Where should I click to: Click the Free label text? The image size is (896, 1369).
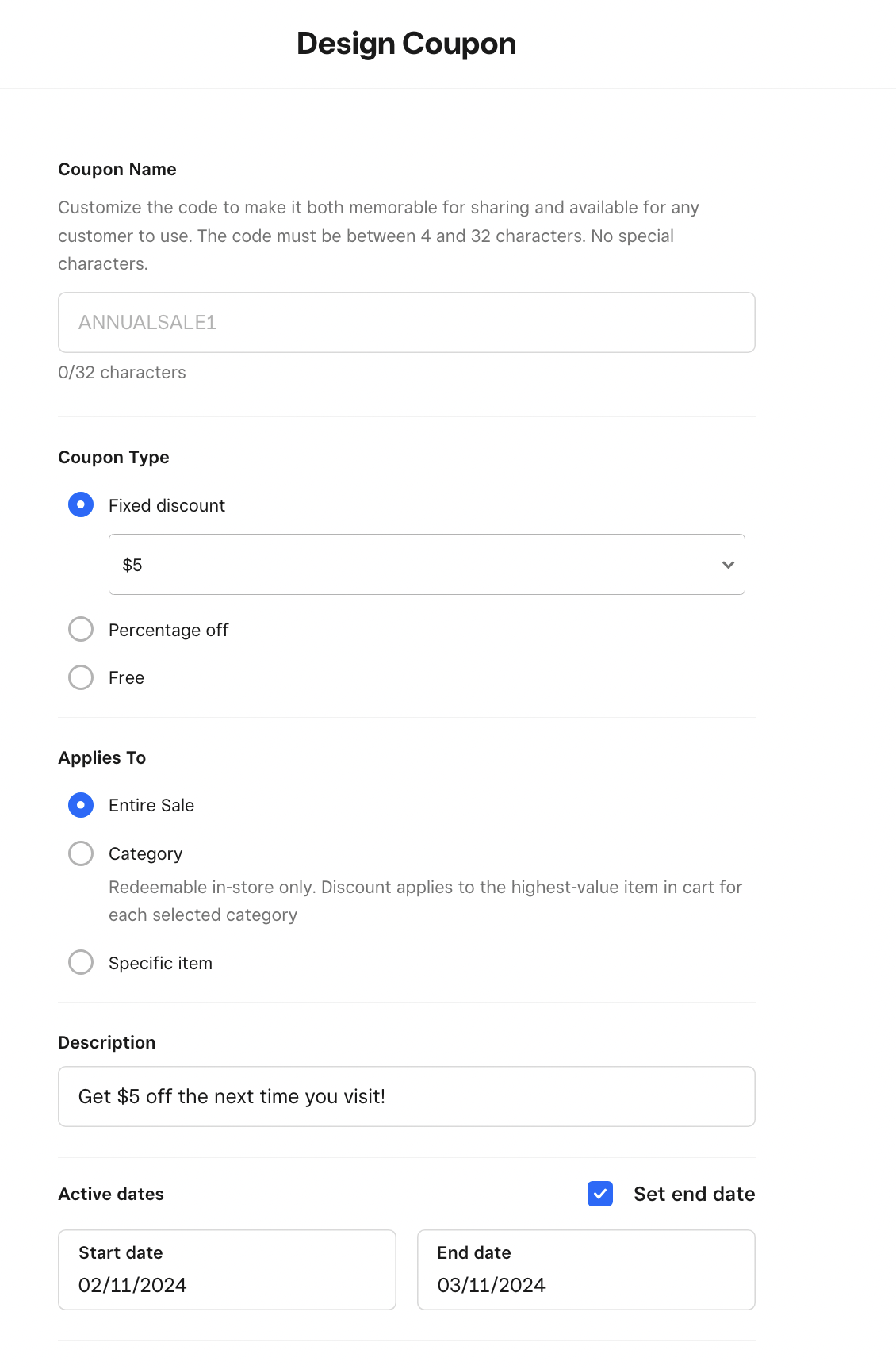click(126, 678)
